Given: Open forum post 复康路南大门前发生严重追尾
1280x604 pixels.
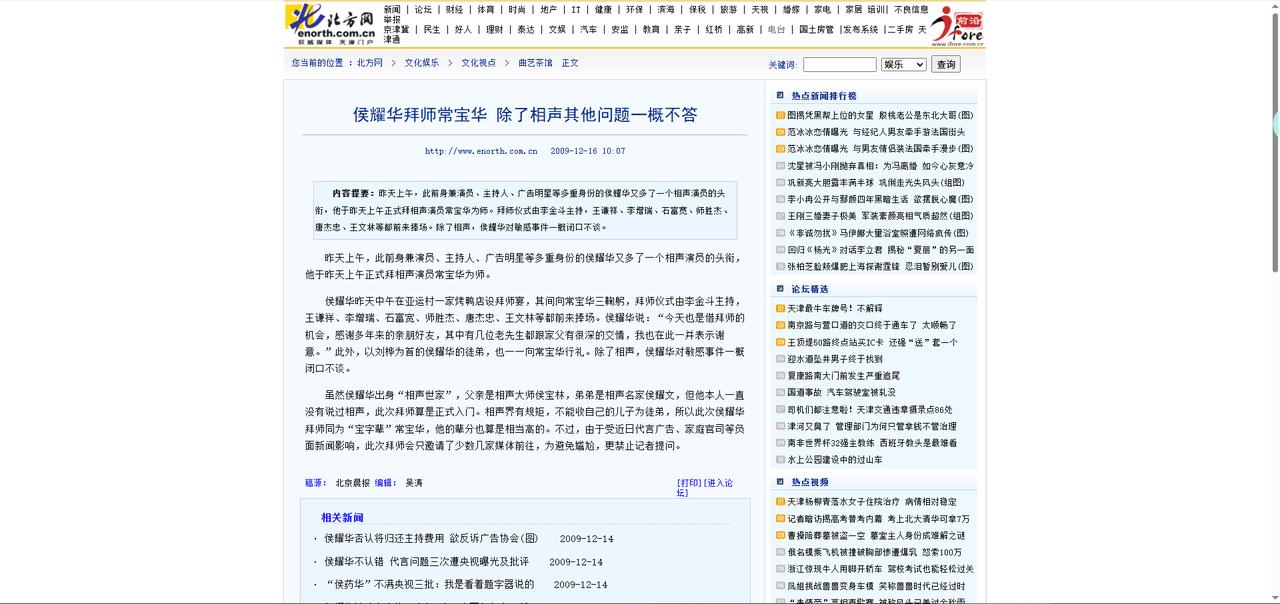Looking at the screenshot, I should pos(843,376).
